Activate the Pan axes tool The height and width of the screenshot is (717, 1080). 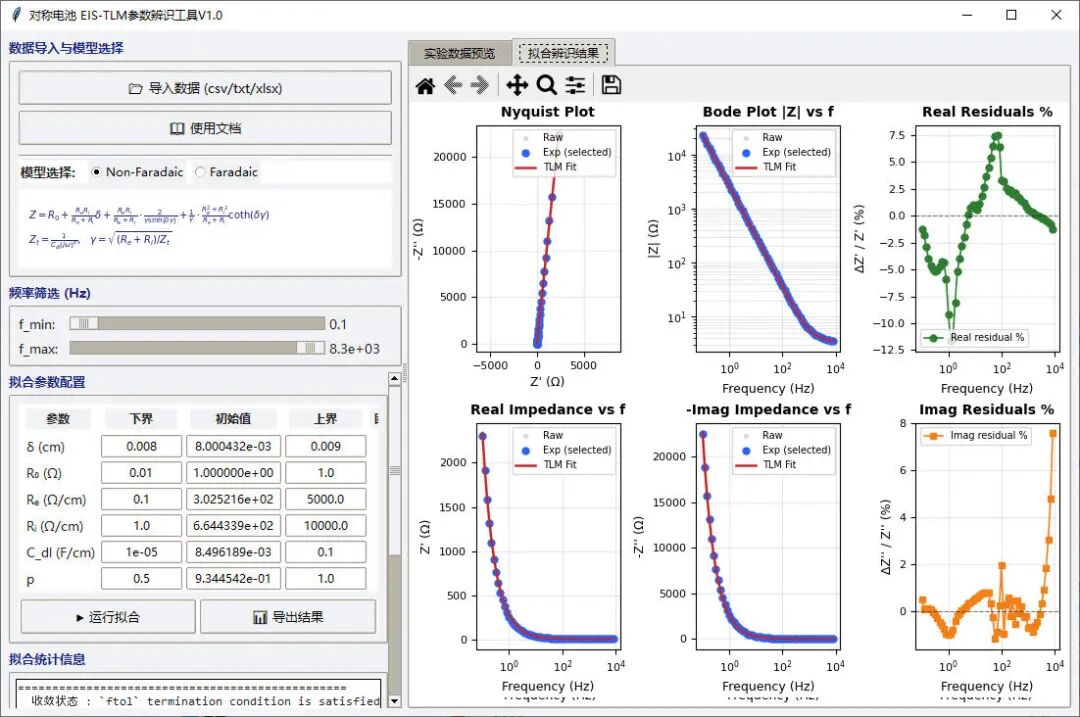pyautogui.click(x=517, y=85)
